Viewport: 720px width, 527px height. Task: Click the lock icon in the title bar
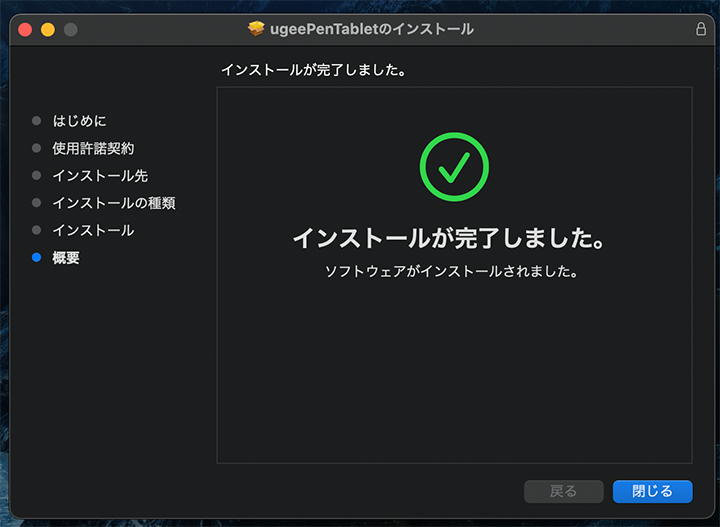[700, 29]
